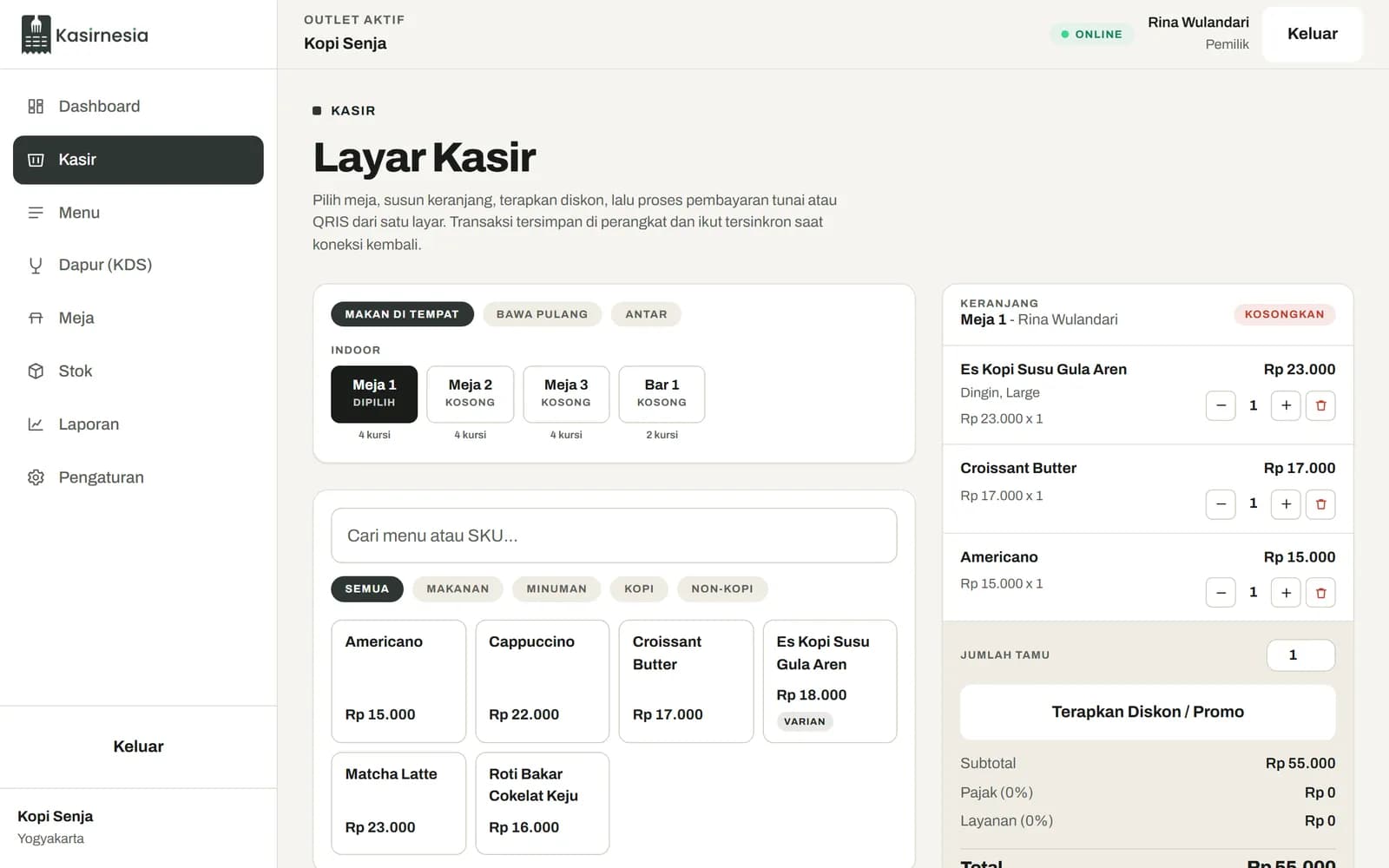Open Es Kopi Susu Gula Aren variants

point(830,681)
